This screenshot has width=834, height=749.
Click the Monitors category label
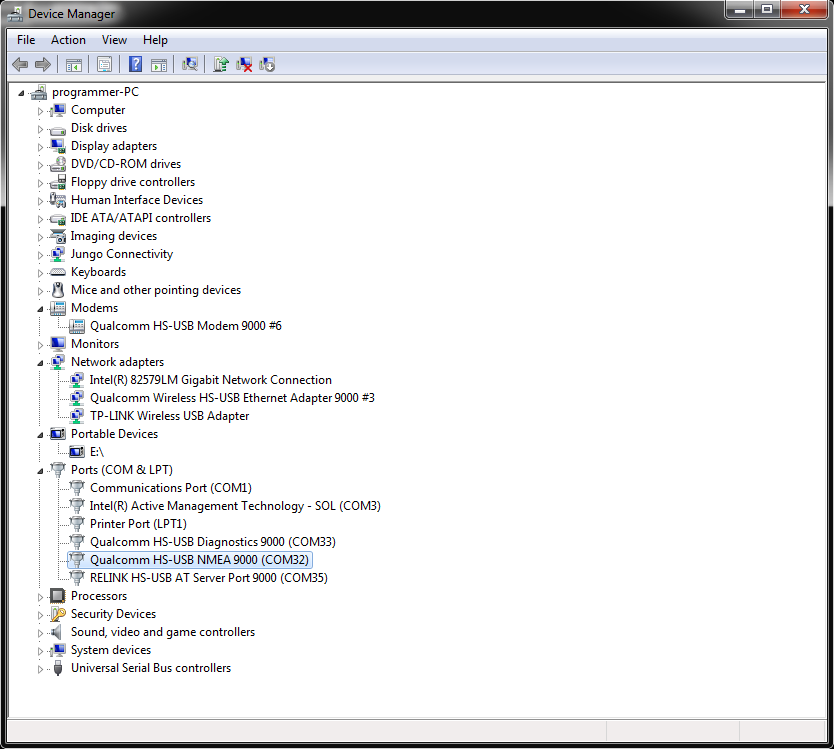[95, 344]
